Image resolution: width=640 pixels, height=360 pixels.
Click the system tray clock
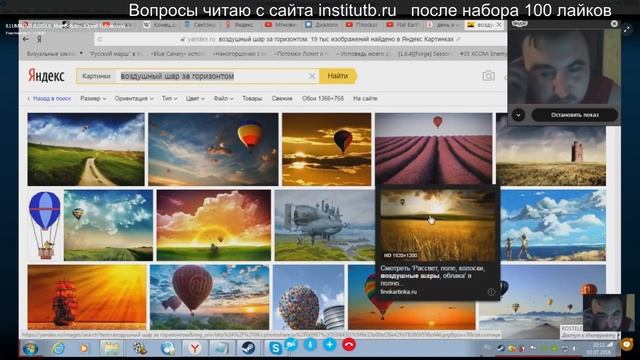click(599, 348)
